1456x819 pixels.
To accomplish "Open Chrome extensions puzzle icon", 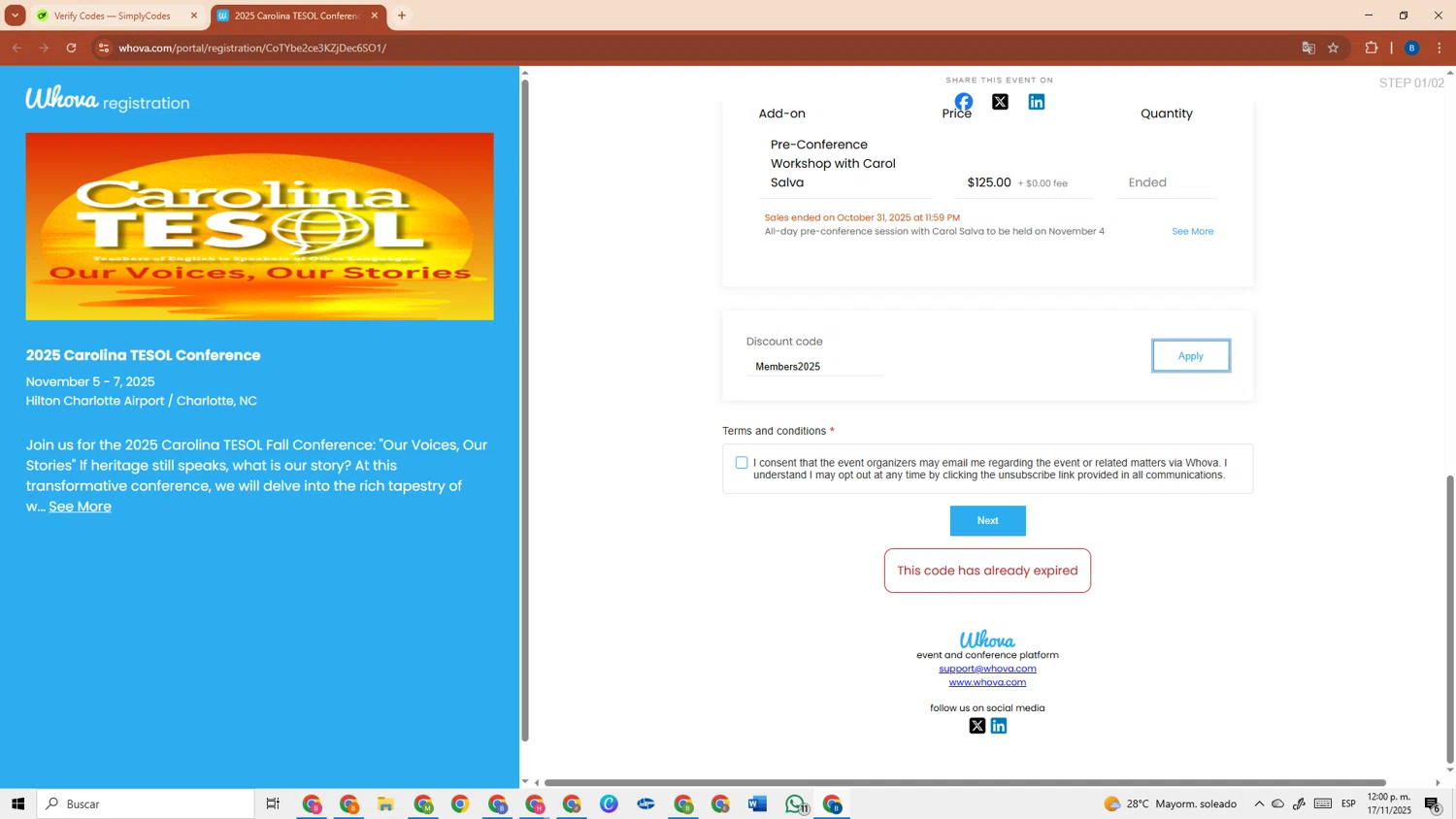I will click(1372, 48).
